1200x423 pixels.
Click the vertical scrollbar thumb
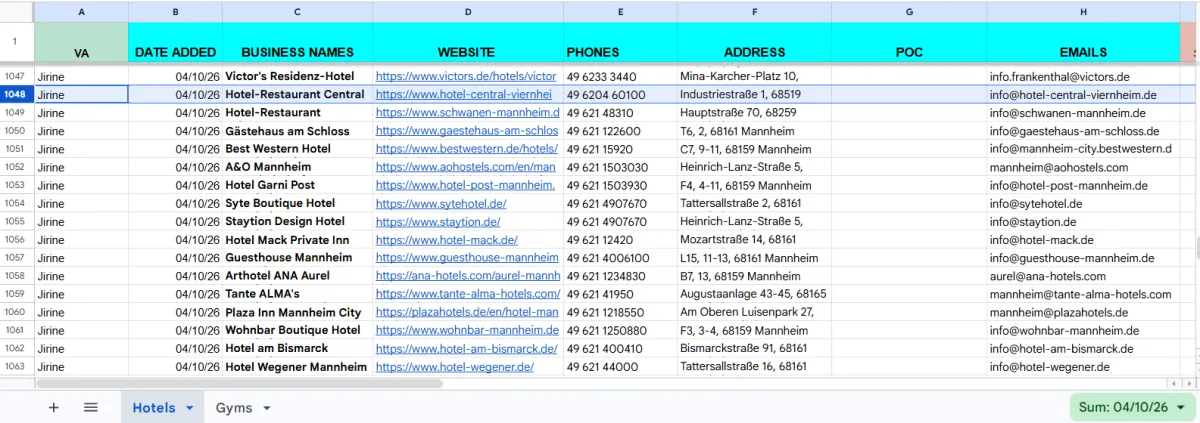pos(1196,248)
